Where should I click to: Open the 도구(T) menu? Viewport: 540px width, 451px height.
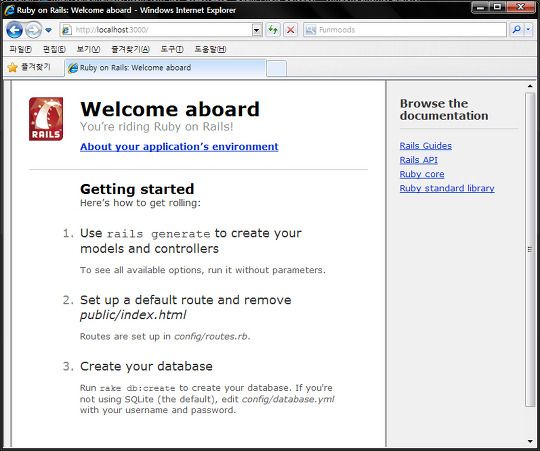(172, 49)
